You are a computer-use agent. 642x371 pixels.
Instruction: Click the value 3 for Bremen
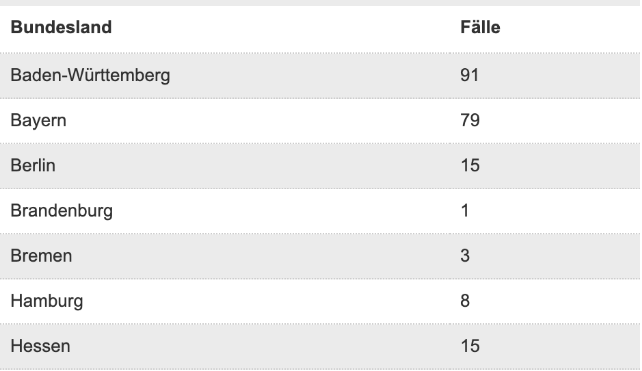click(465, 256)
